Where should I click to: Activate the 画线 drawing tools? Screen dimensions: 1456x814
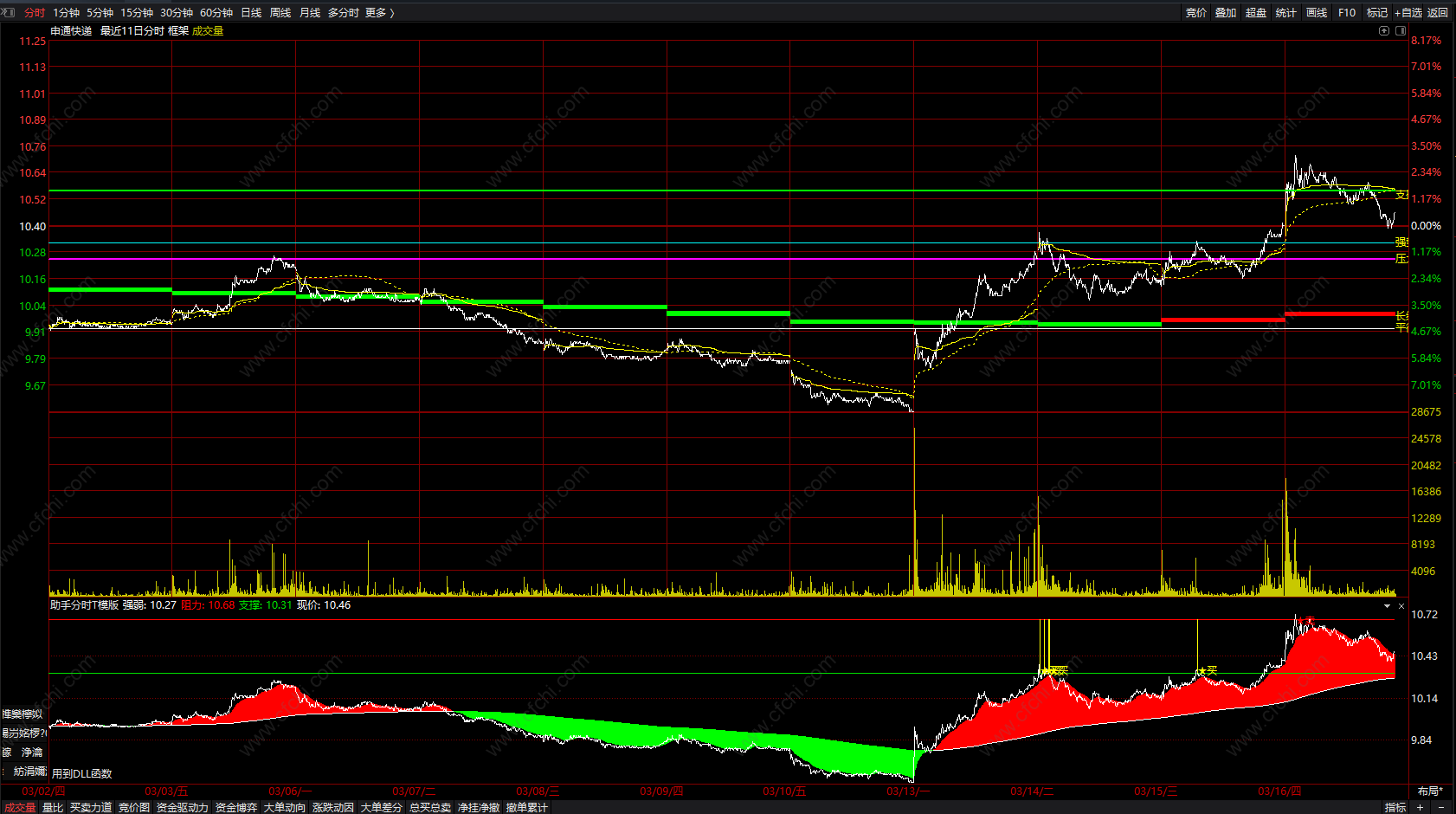point(1317,13)
